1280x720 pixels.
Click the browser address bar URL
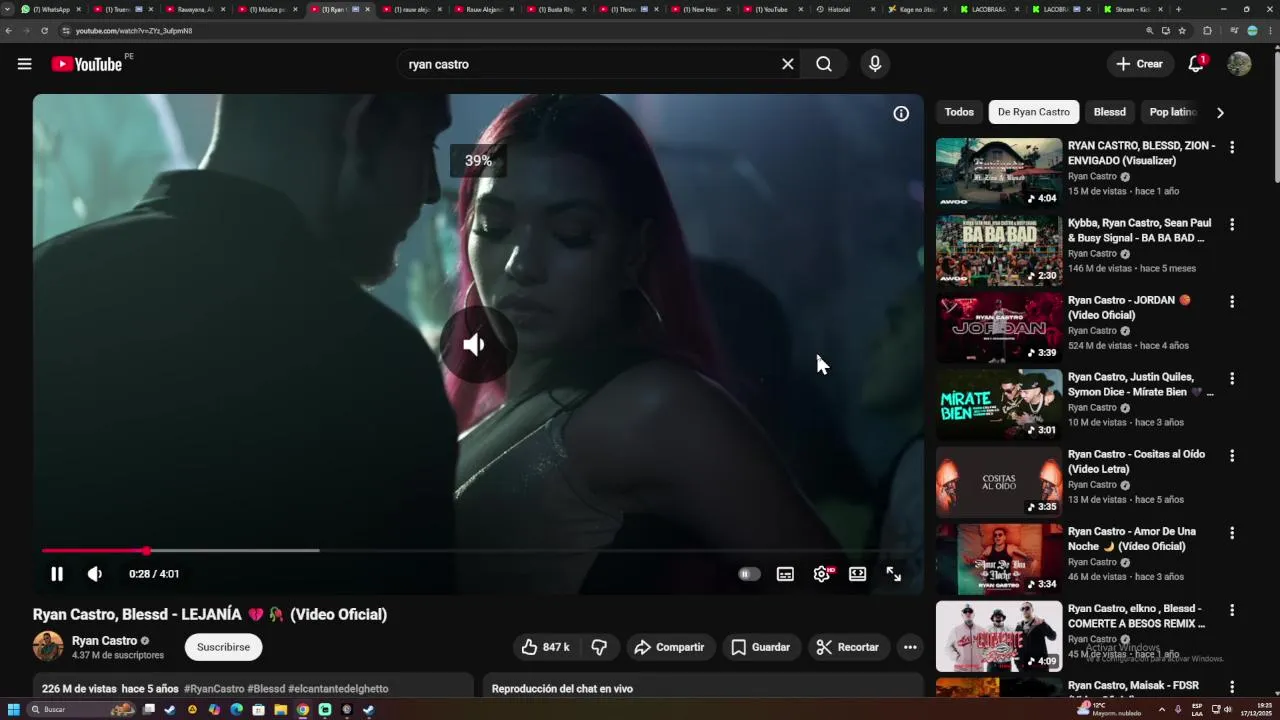(134, 31)
